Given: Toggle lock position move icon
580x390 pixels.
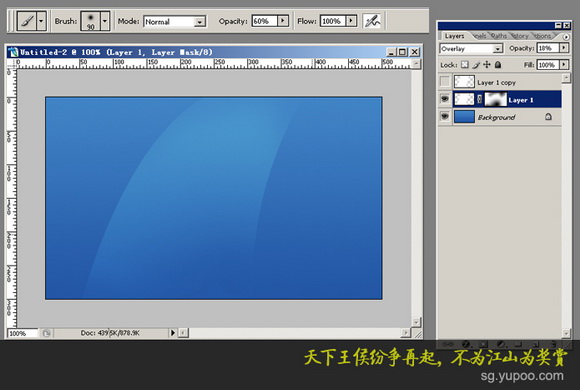Looking at the screenshot, I should [487, 65].
